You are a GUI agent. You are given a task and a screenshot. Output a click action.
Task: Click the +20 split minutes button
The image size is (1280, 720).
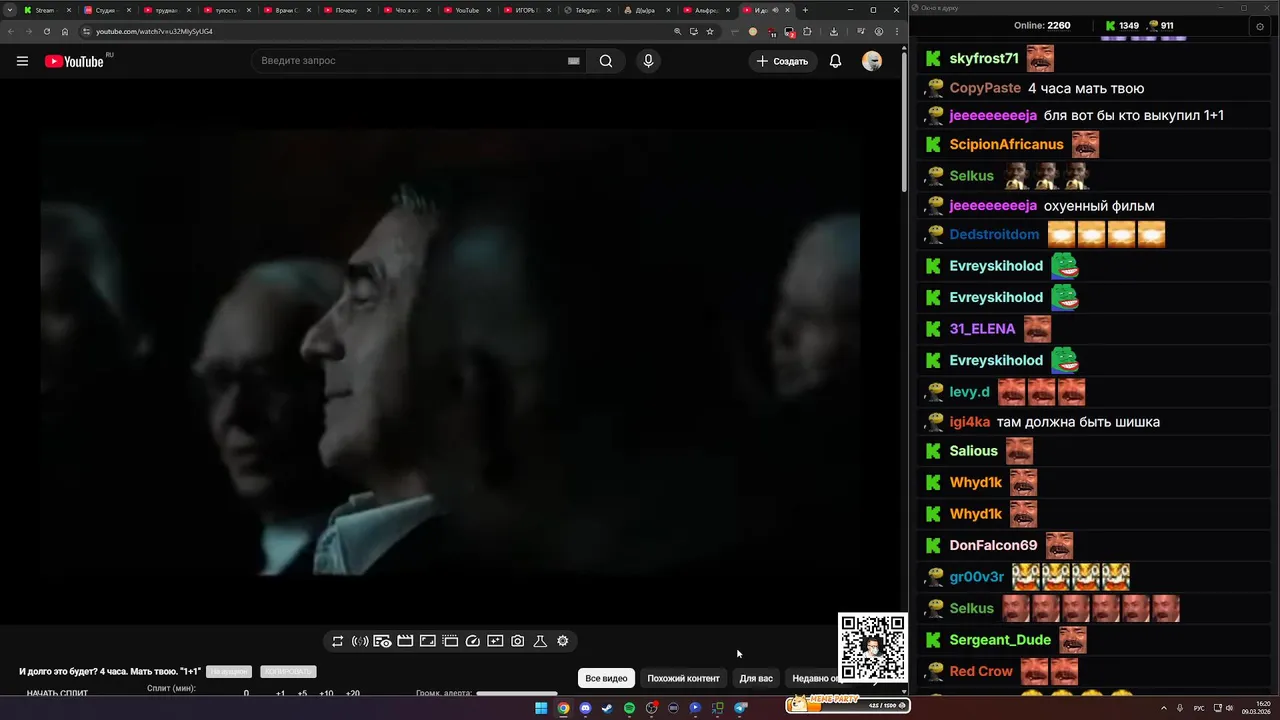(x=352, y=693)
